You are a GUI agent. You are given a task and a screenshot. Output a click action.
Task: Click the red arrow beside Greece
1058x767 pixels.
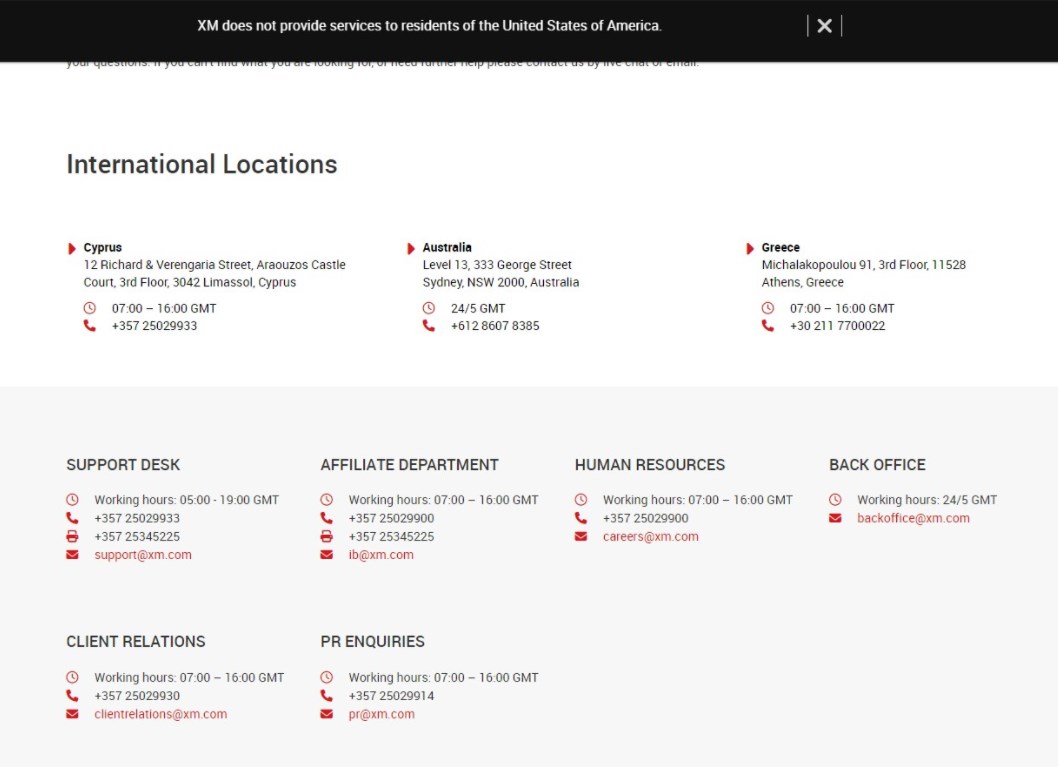tap(750, 248)
